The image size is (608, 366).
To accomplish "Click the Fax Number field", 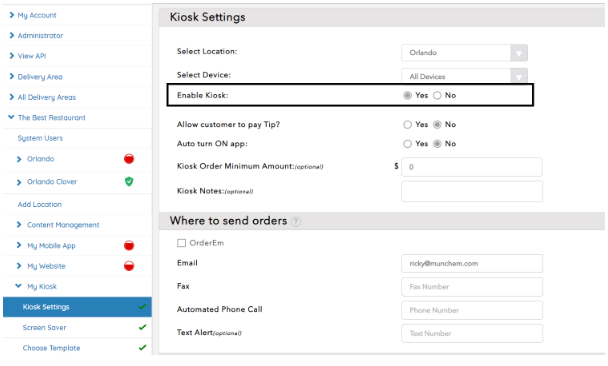I will (x=472, y=287).
